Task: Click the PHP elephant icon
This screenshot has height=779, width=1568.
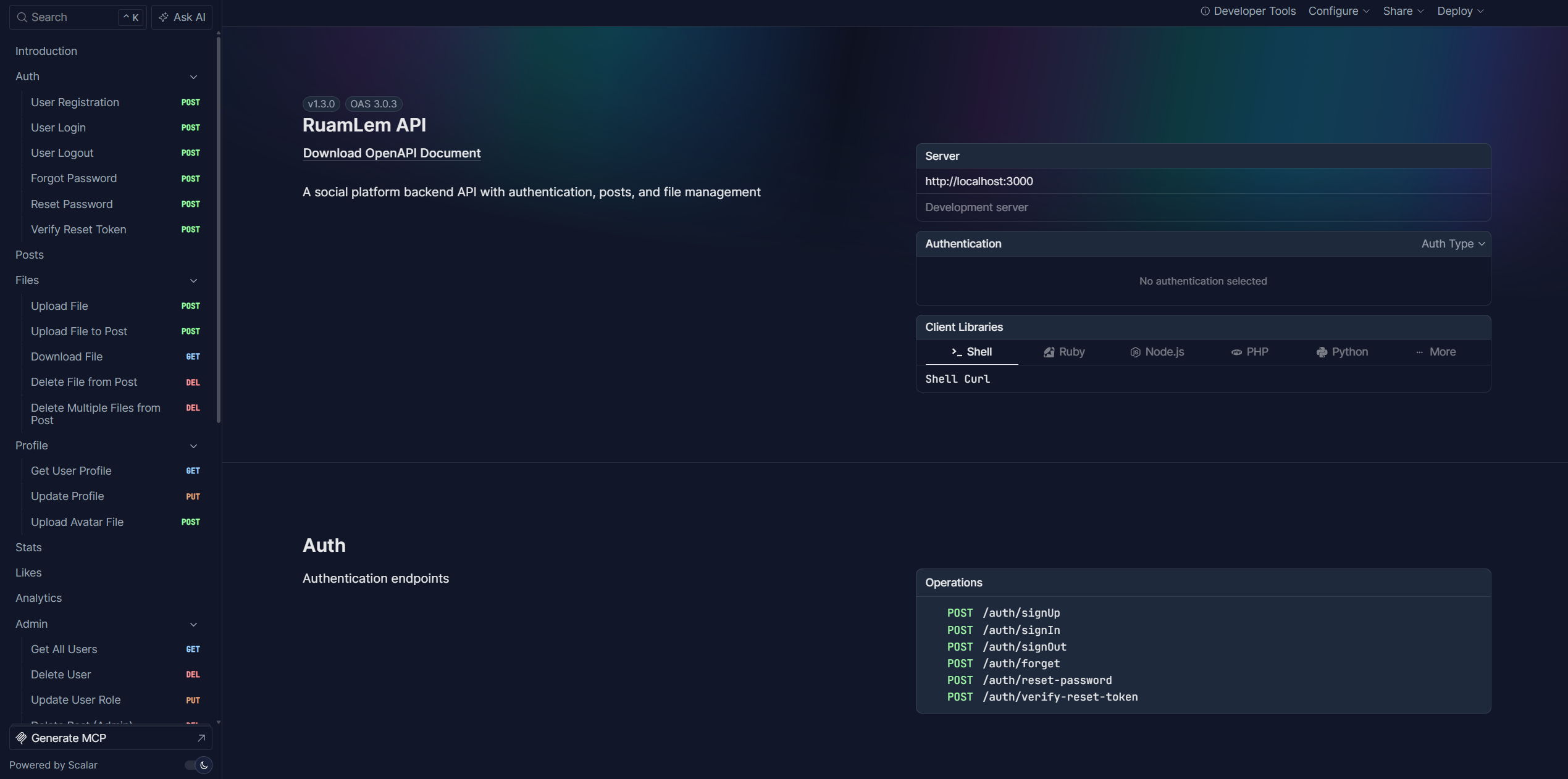Action: point(1236,352)
